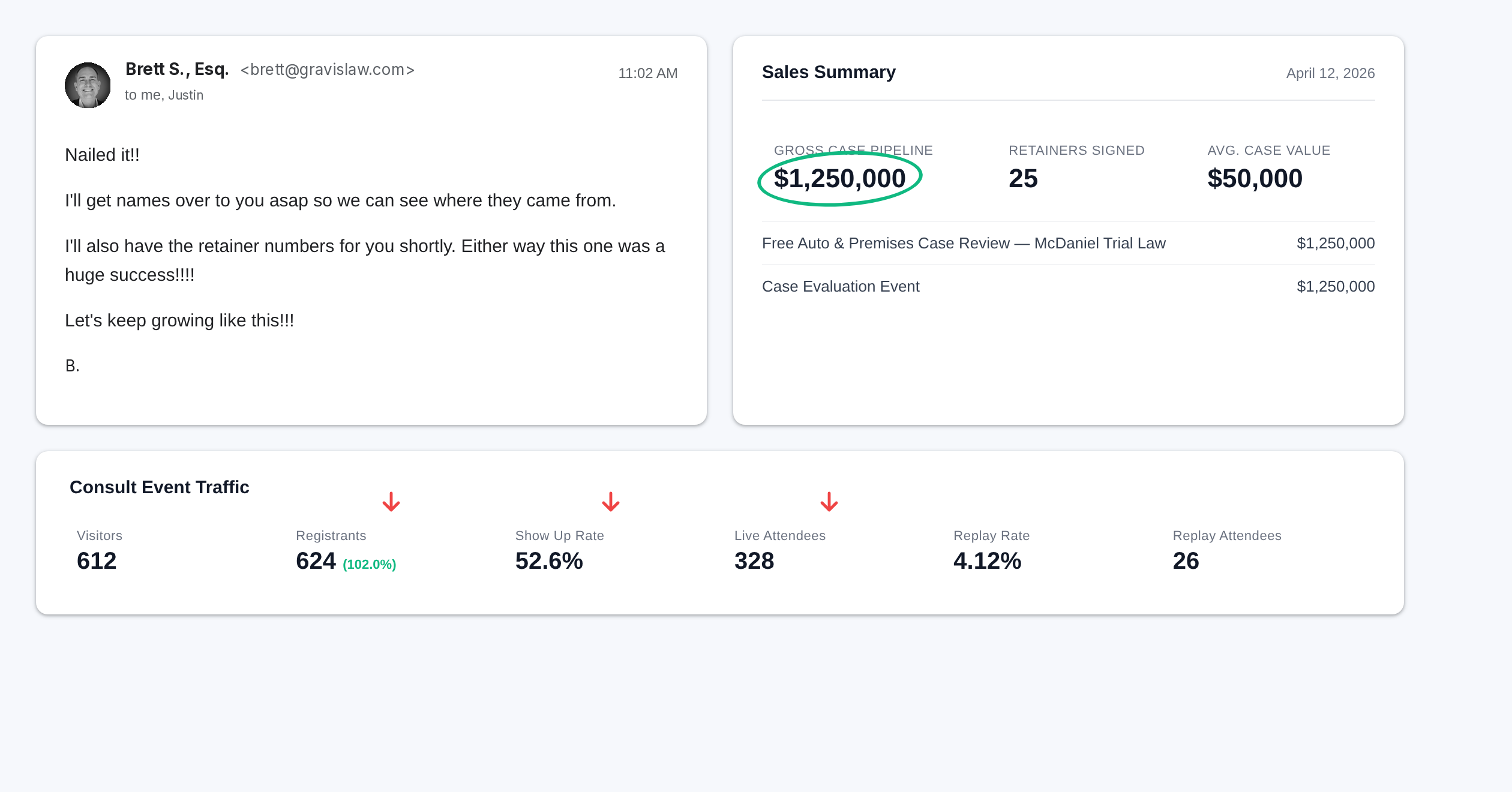The image size is (1512, 792).
Task: Click the large $1,250,000 pipeline value
Action: [839, 179]
